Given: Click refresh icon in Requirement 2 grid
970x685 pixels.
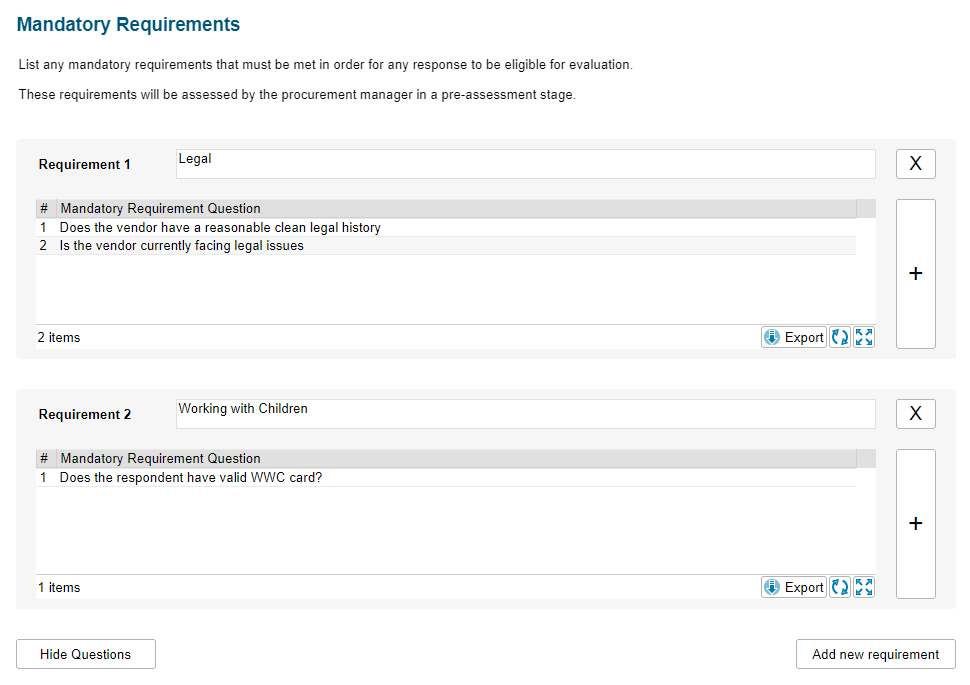Looking at the screenshot, I should (x=839, y=587).
